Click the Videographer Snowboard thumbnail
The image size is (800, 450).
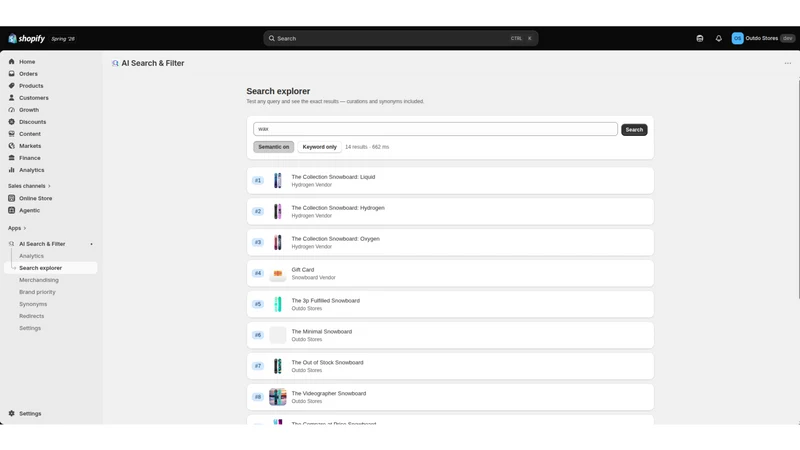[x=278, y=397]
